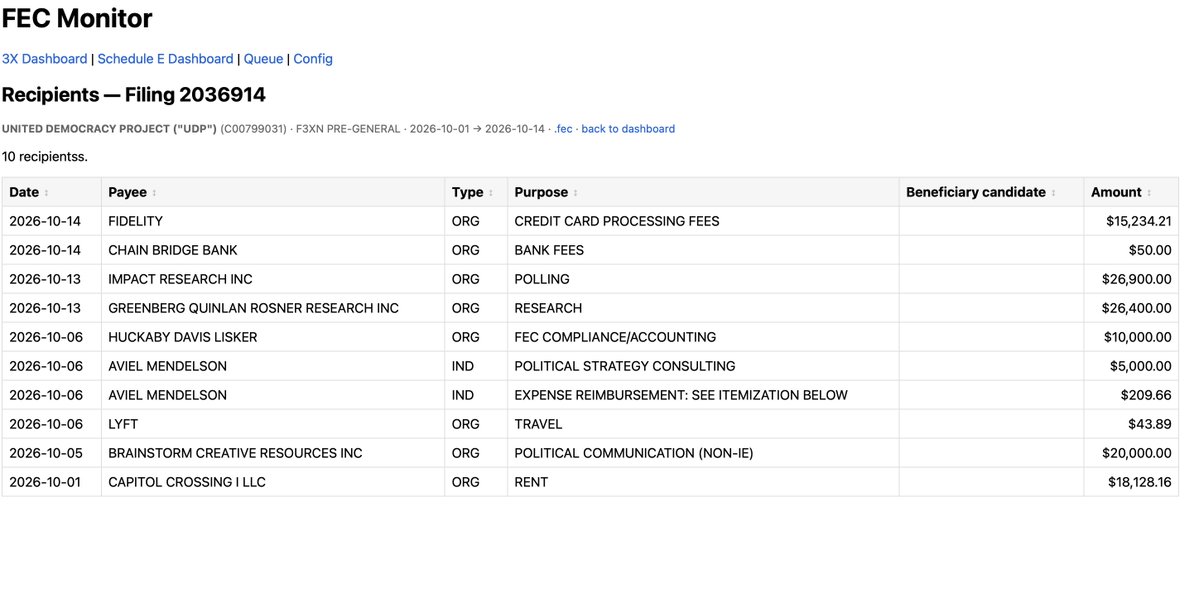Viewport: 1199px width, 613px height.
Task: Click the sort arrows icon beside Purpose
Action: click(576, 193)
